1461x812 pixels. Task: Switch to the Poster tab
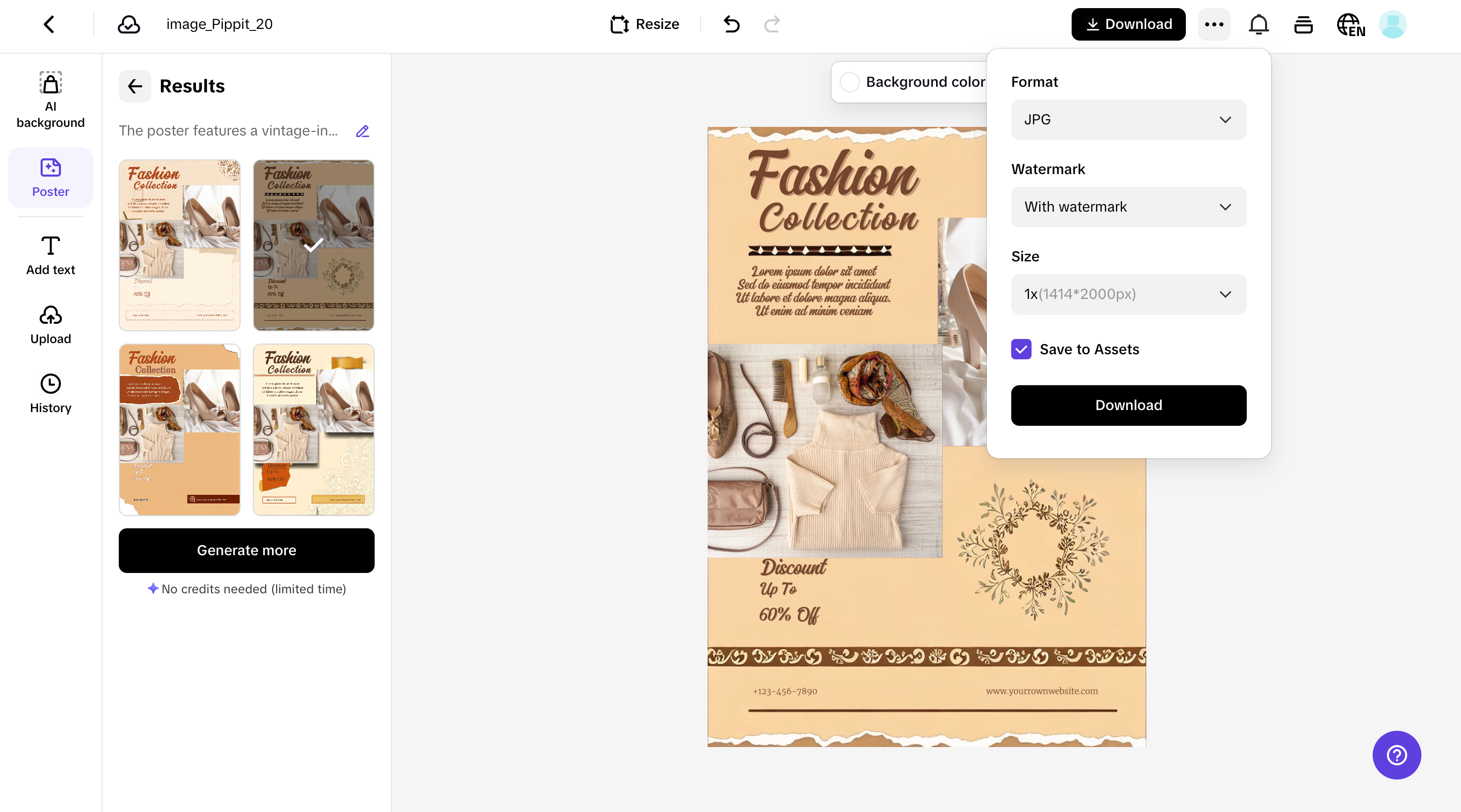(x=50, y=178)
